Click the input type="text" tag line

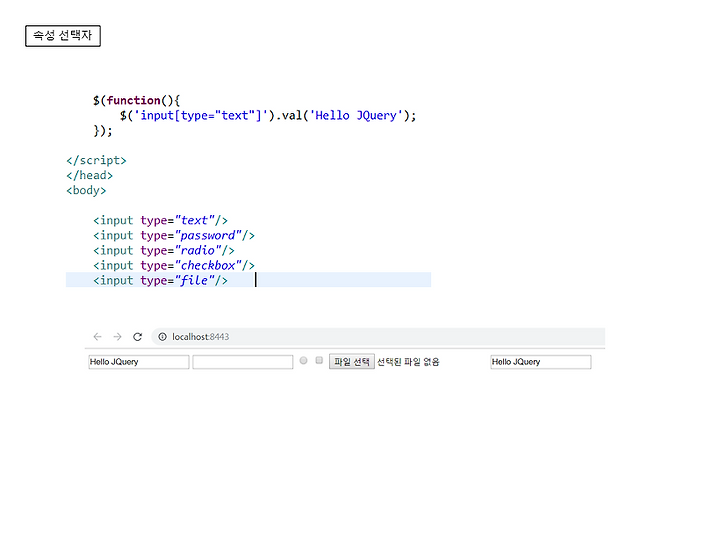click(161, 220)
